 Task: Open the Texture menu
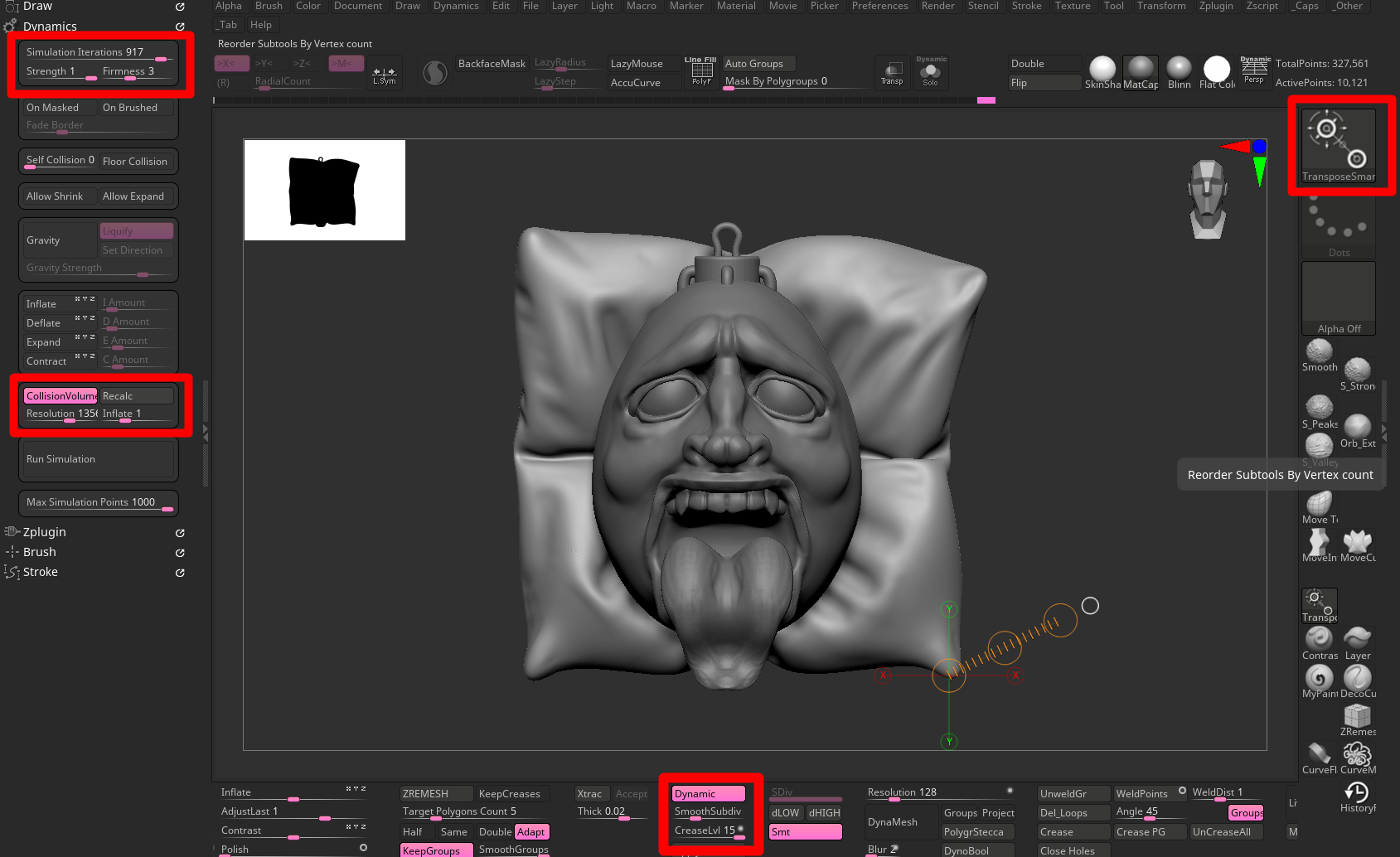coord(1072,6)
